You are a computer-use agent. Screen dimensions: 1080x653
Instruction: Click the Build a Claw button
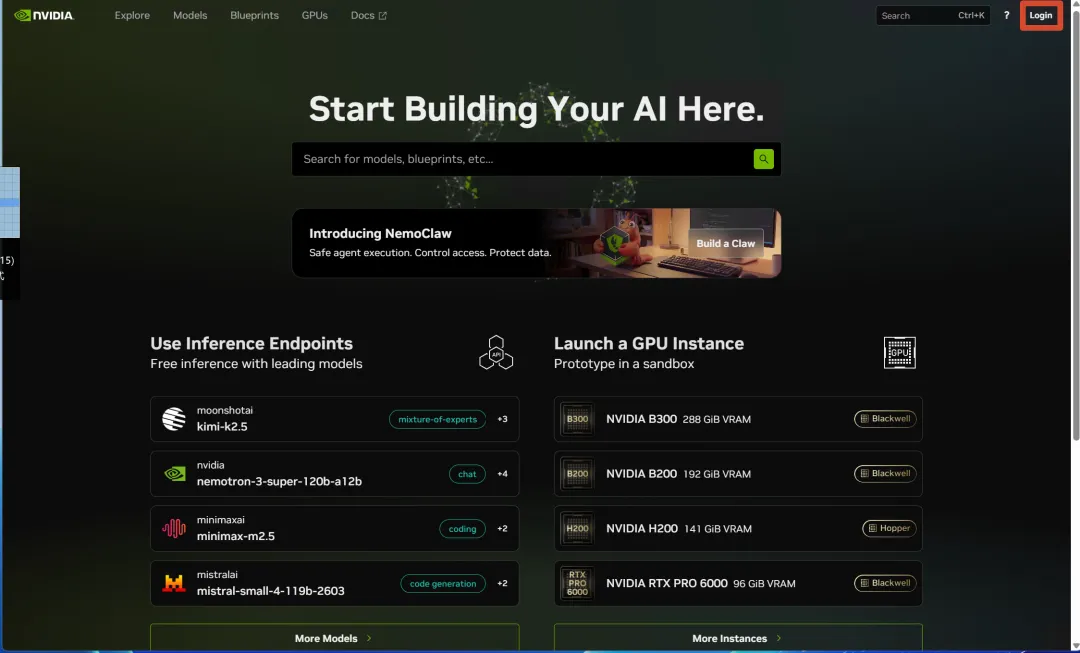[x=725, y=243]
